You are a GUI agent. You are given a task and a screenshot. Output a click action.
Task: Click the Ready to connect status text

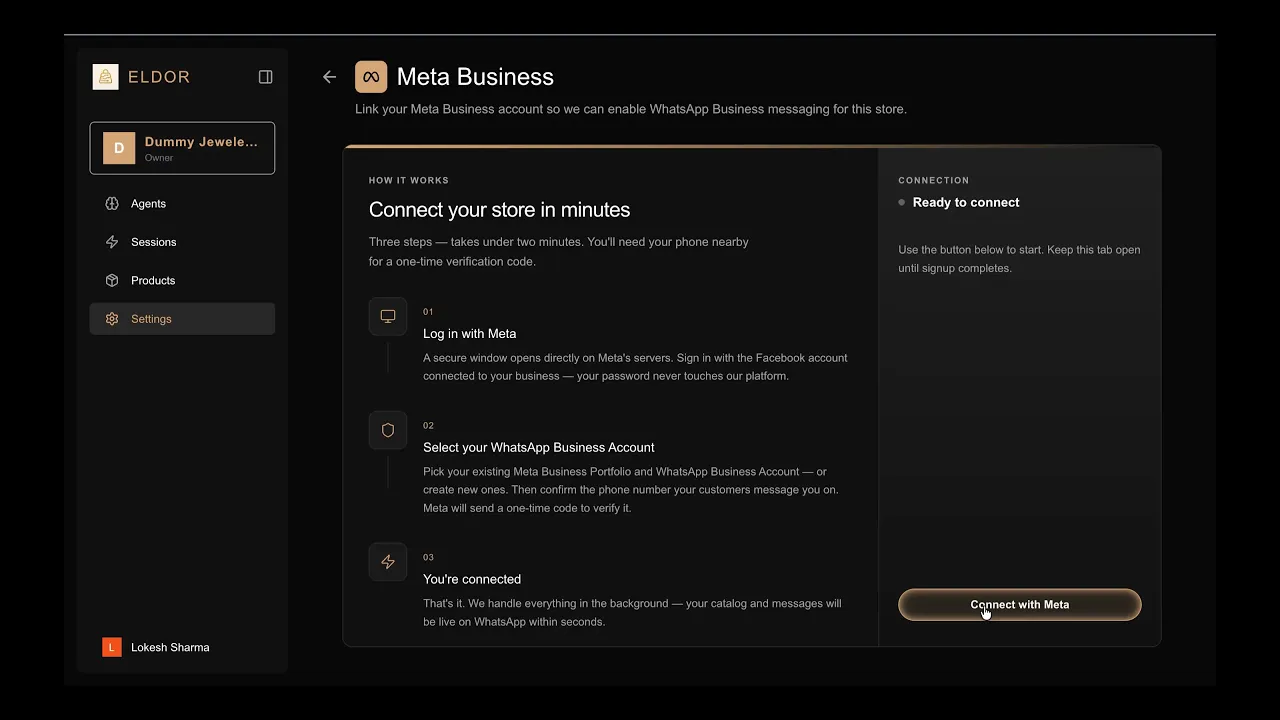coord(966,202)
